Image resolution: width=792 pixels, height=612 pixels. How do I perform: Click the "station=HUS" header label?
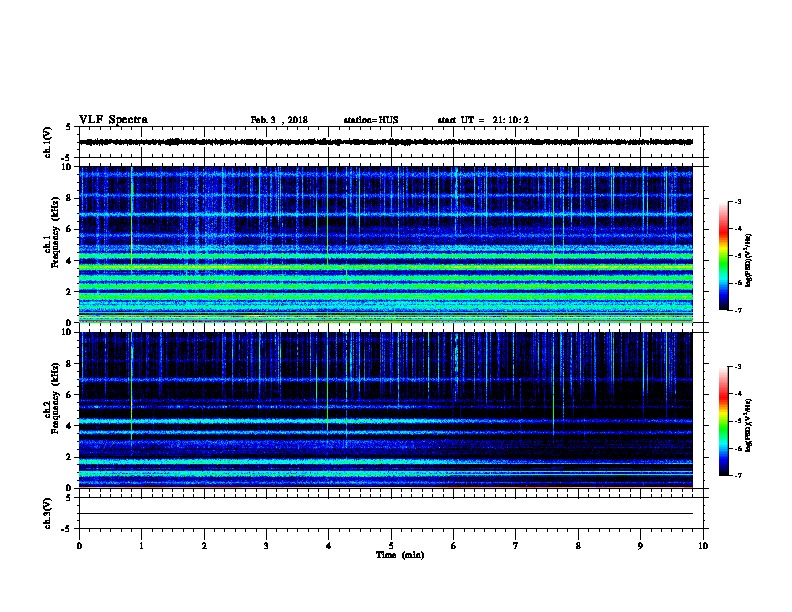tap(371, 120)
